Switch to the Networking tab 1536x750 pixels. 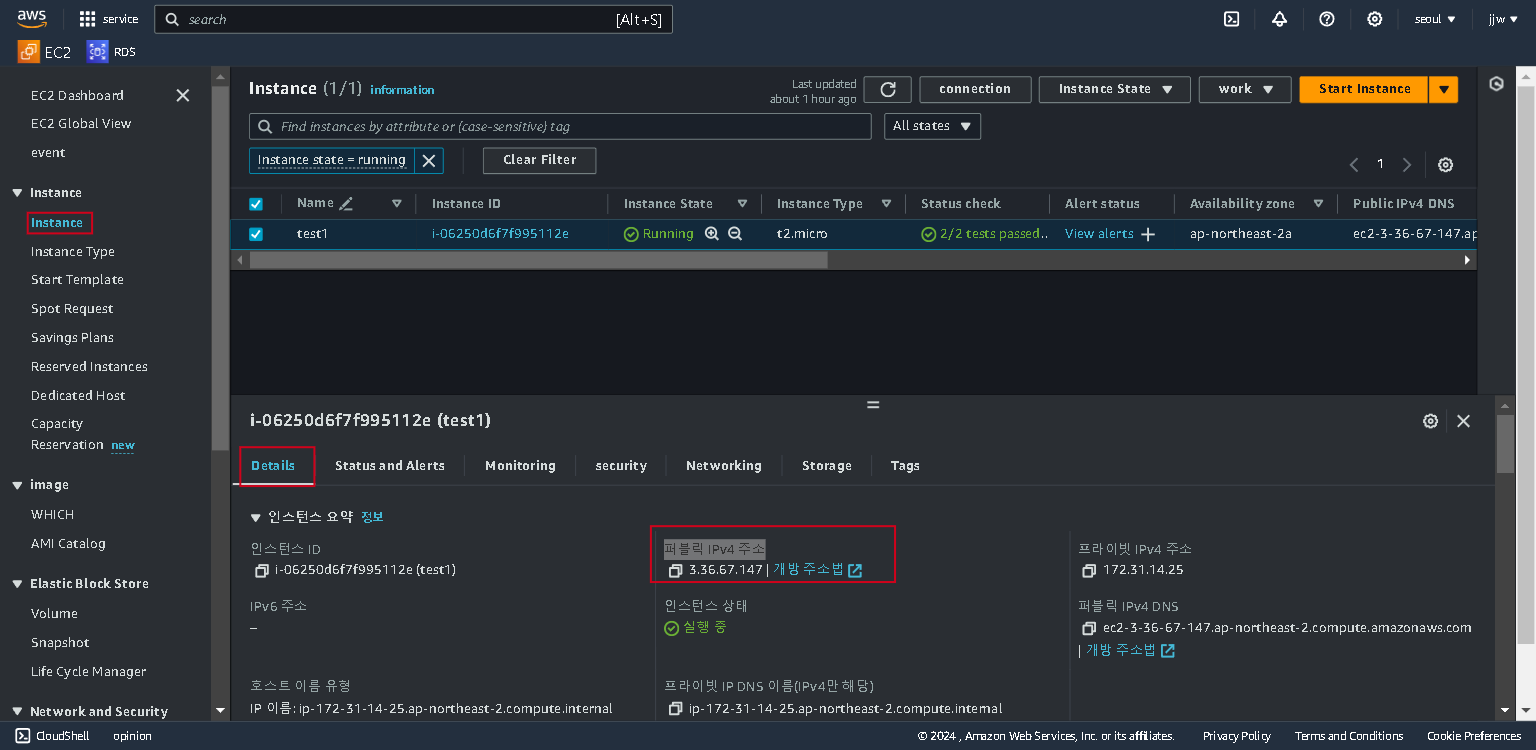click(723, 466)
